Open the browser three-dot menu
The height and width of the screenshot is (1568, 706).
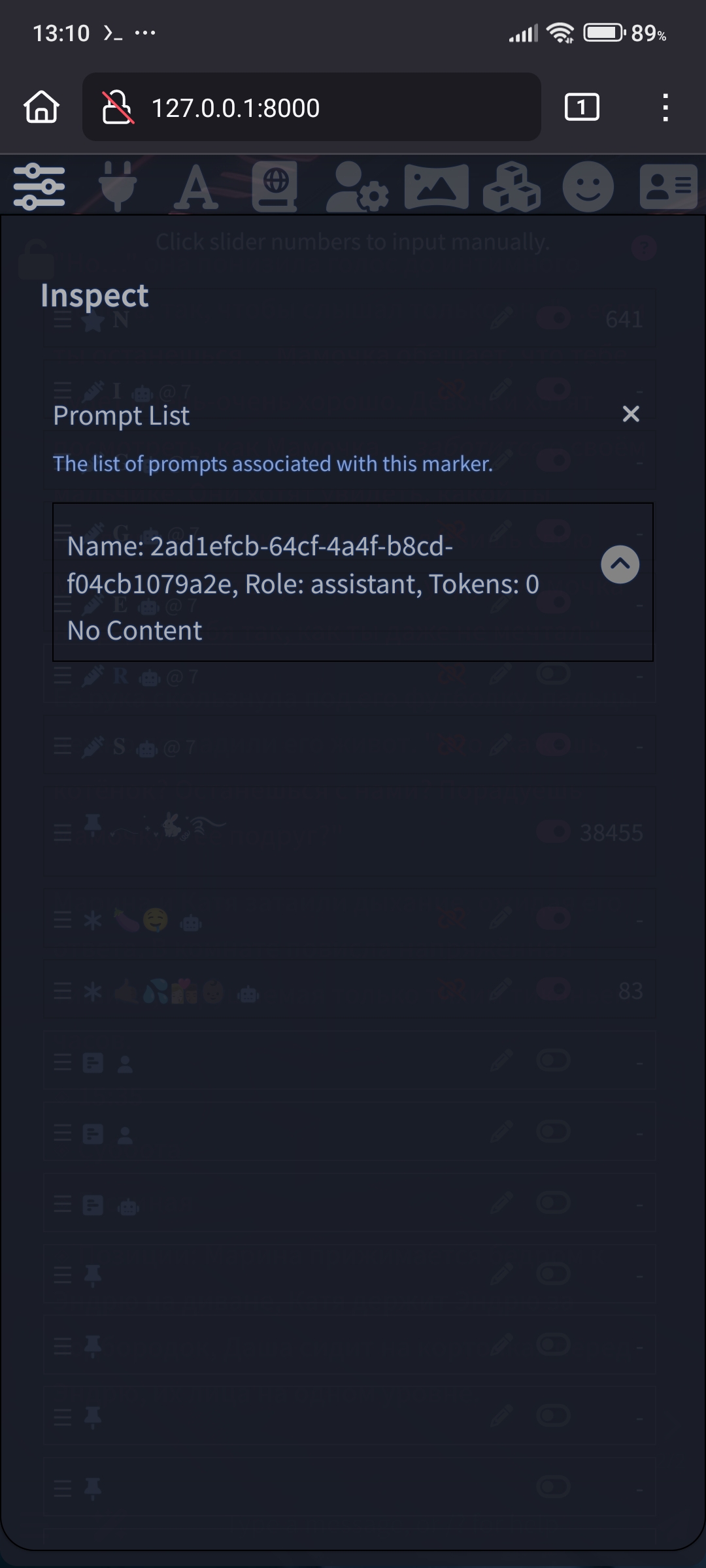point(665,107)
